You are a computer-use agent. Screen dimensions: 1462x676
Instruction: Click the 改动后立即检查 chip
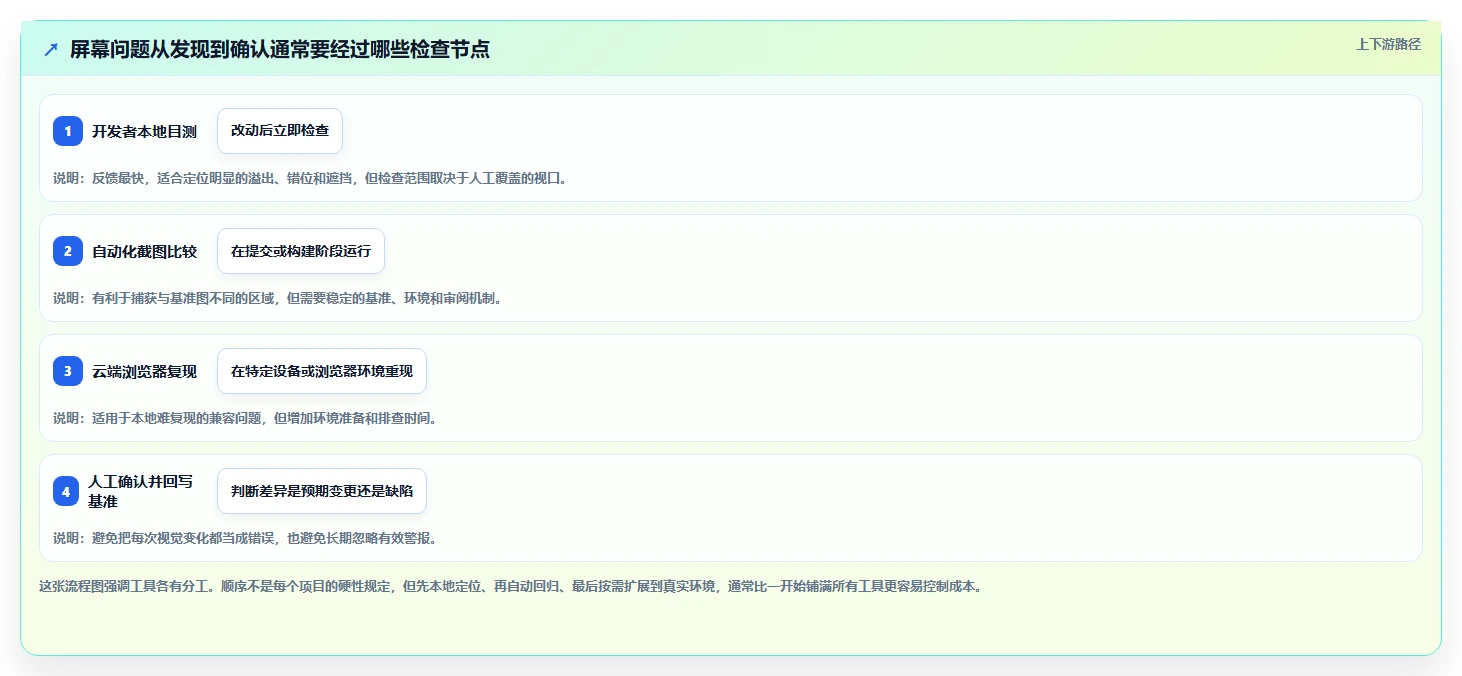[280, 131]
